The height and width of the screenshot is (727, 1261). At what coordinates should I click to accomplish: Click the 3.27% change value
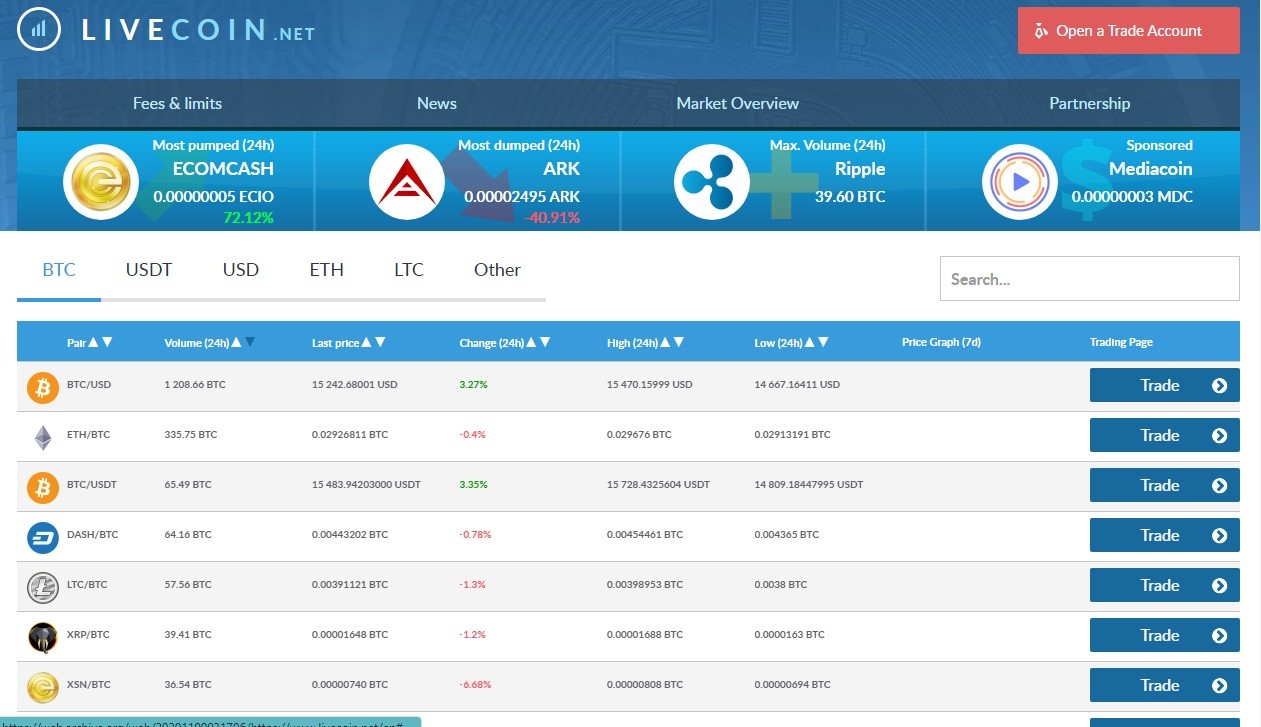474,385
